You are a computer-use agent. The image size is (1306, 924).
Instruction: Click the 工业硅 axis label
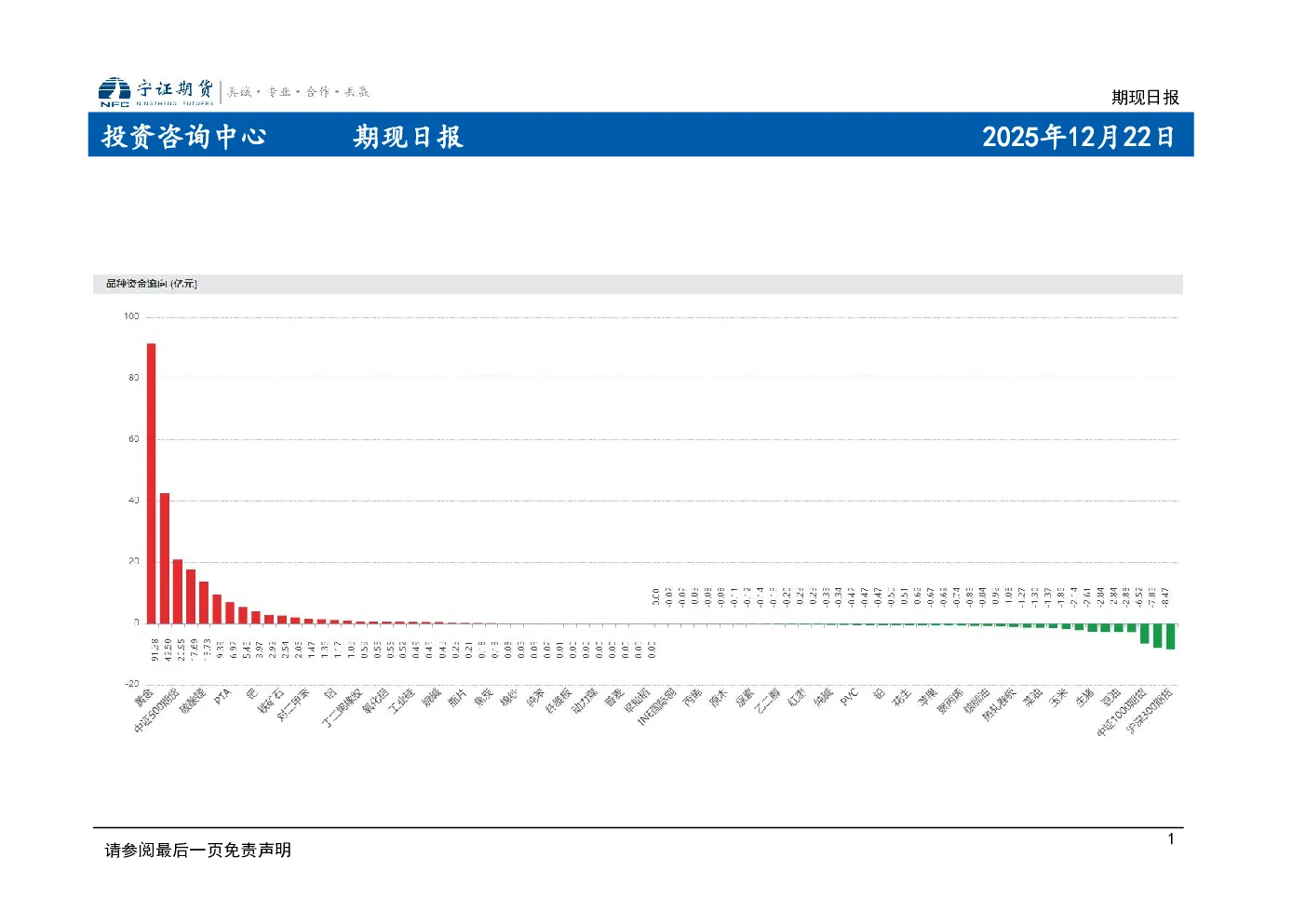coord(401,702)
